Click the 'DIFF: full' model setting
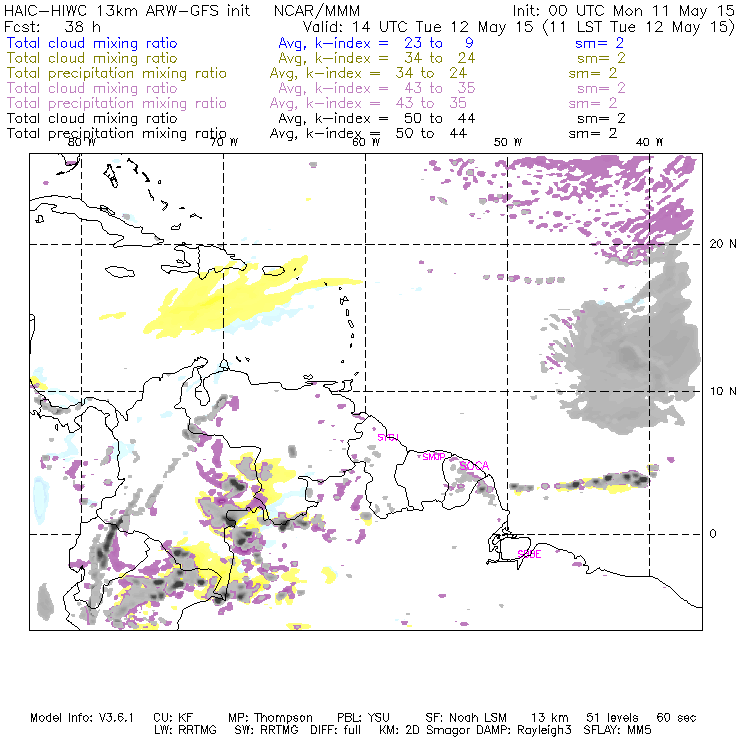 pos(335,730)
